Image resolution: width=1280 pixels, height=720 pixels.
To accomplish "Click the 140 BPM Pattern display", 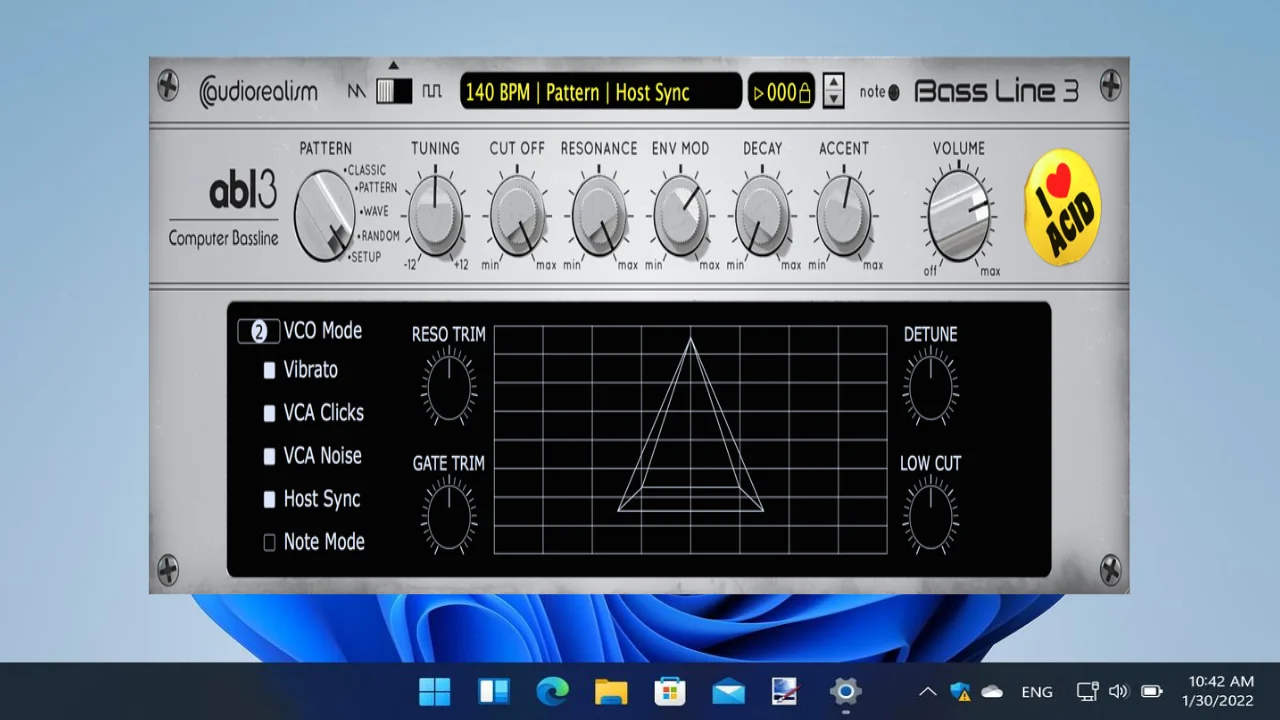I will (x=601, y=92).
